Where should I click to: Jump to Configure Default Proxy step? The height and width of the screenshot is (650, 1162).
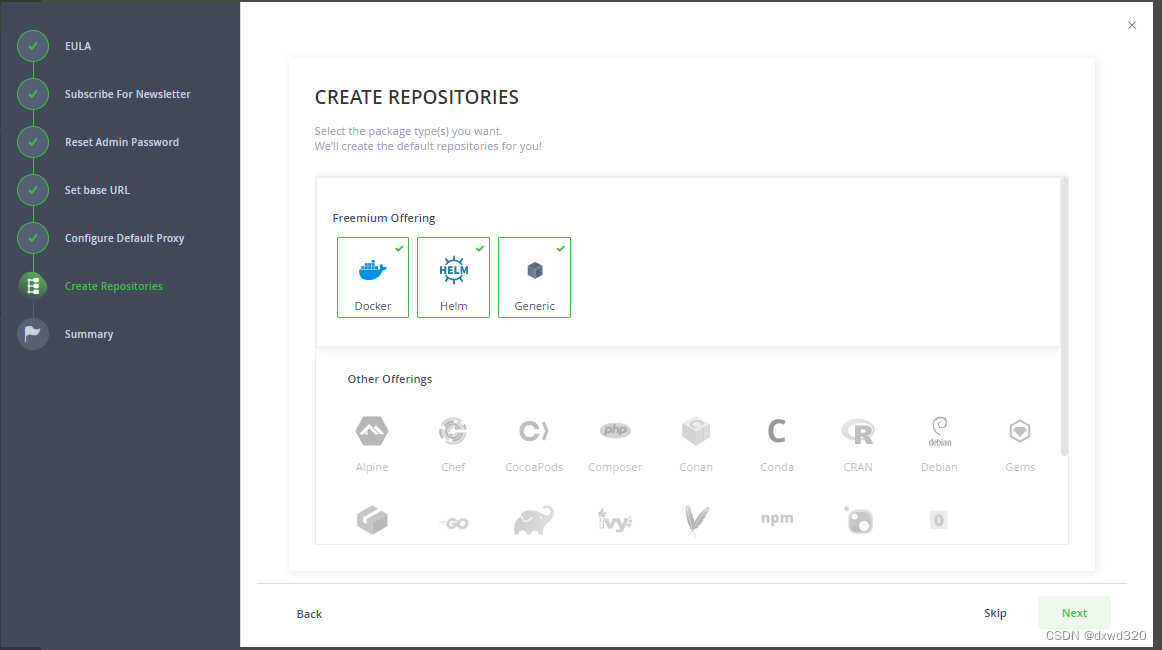click(x=124, y=239)
